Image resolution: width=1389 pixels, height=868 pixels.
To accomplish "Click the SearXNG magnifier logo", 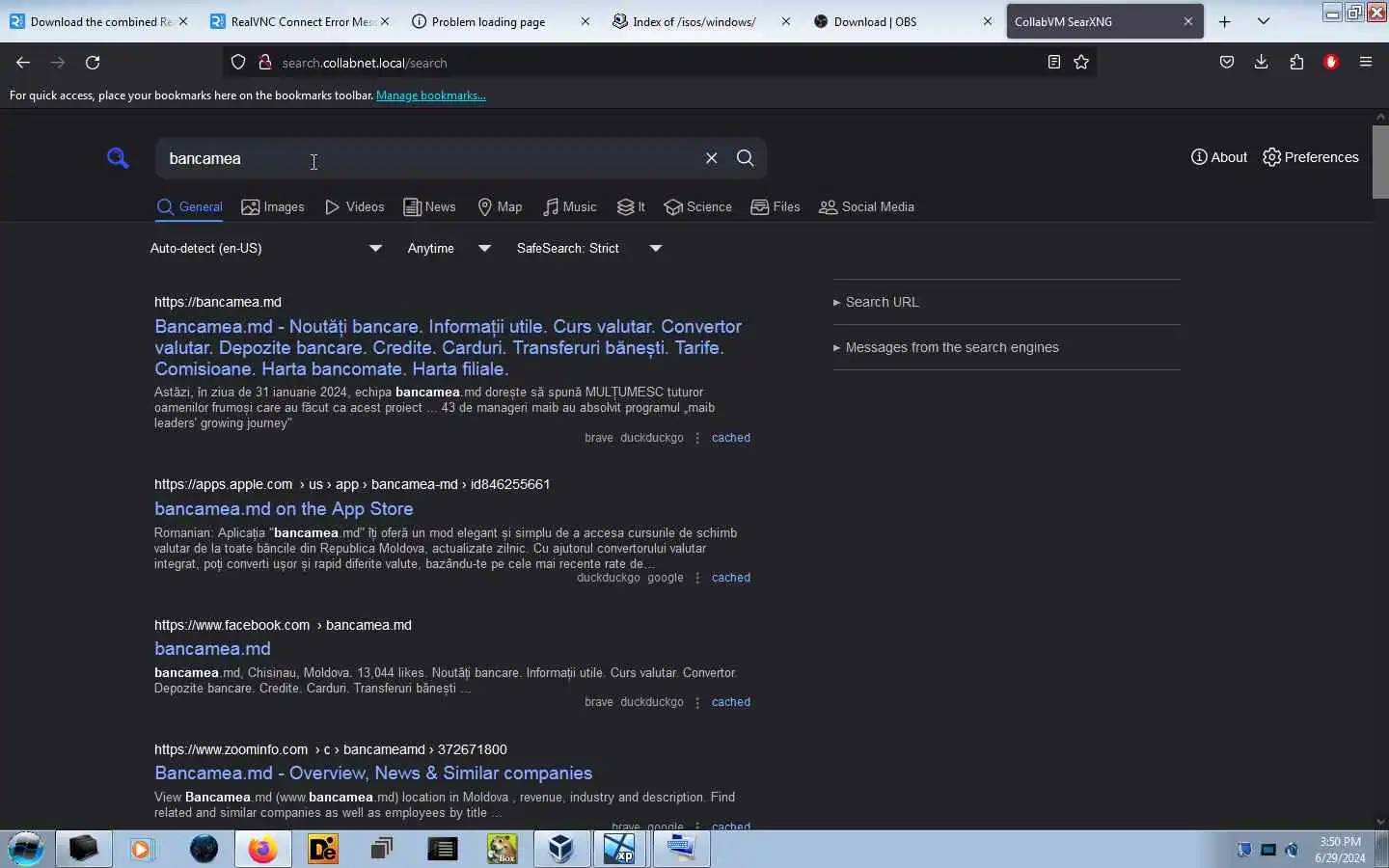I will 118,158.
